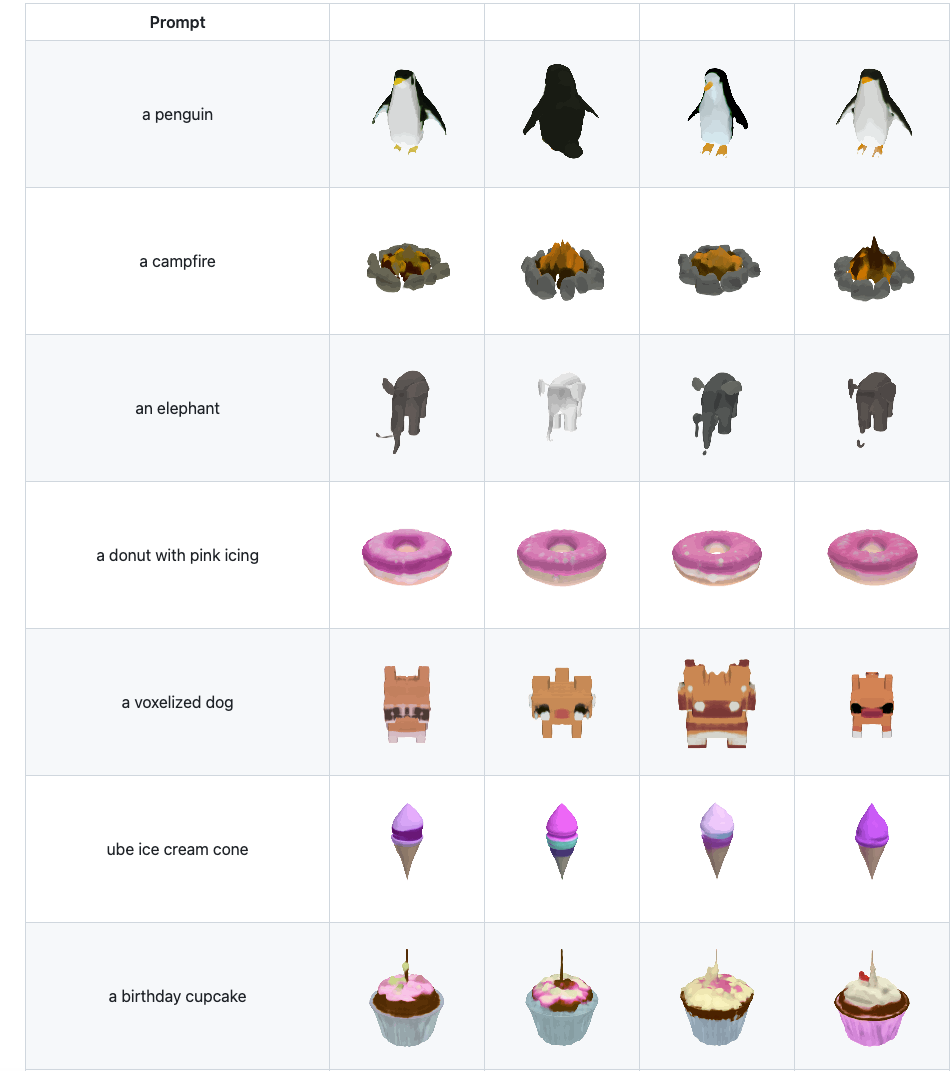Open the first pink donut image
Viewport: 950px width, 1071px height.
[406, 557]
